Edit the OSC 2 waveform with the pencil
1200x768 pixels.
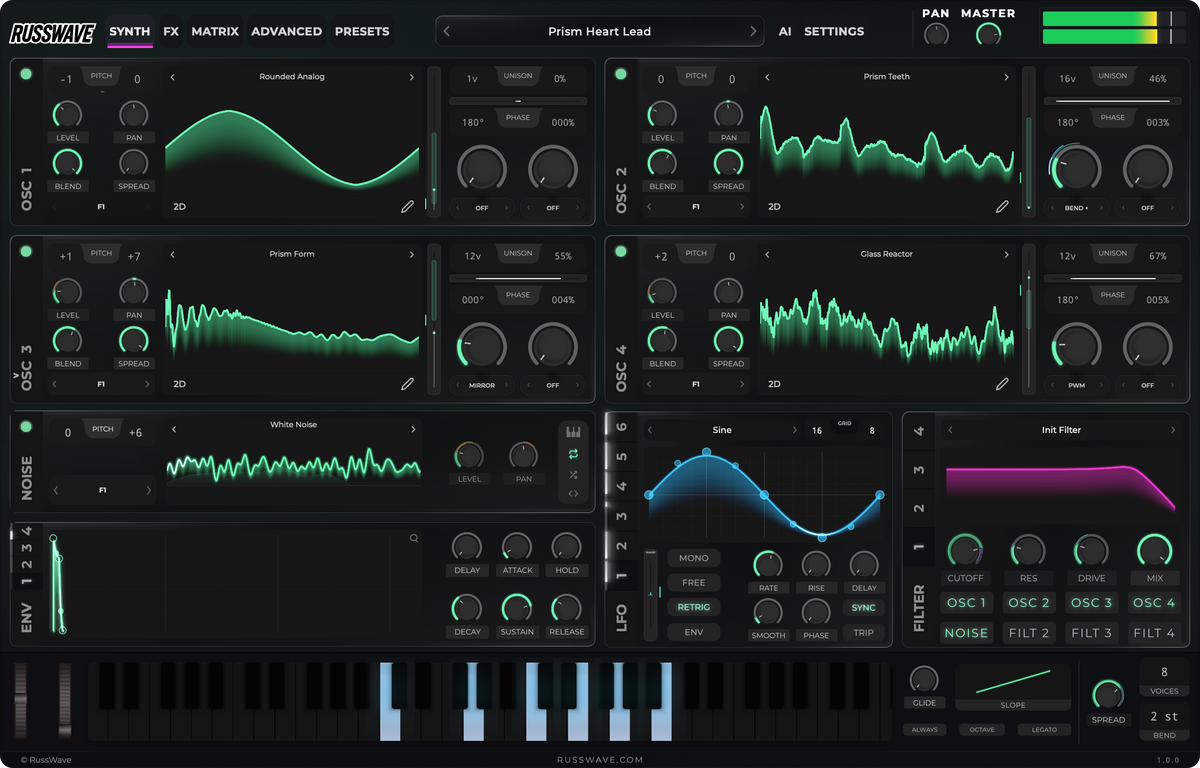[1002, 207]
